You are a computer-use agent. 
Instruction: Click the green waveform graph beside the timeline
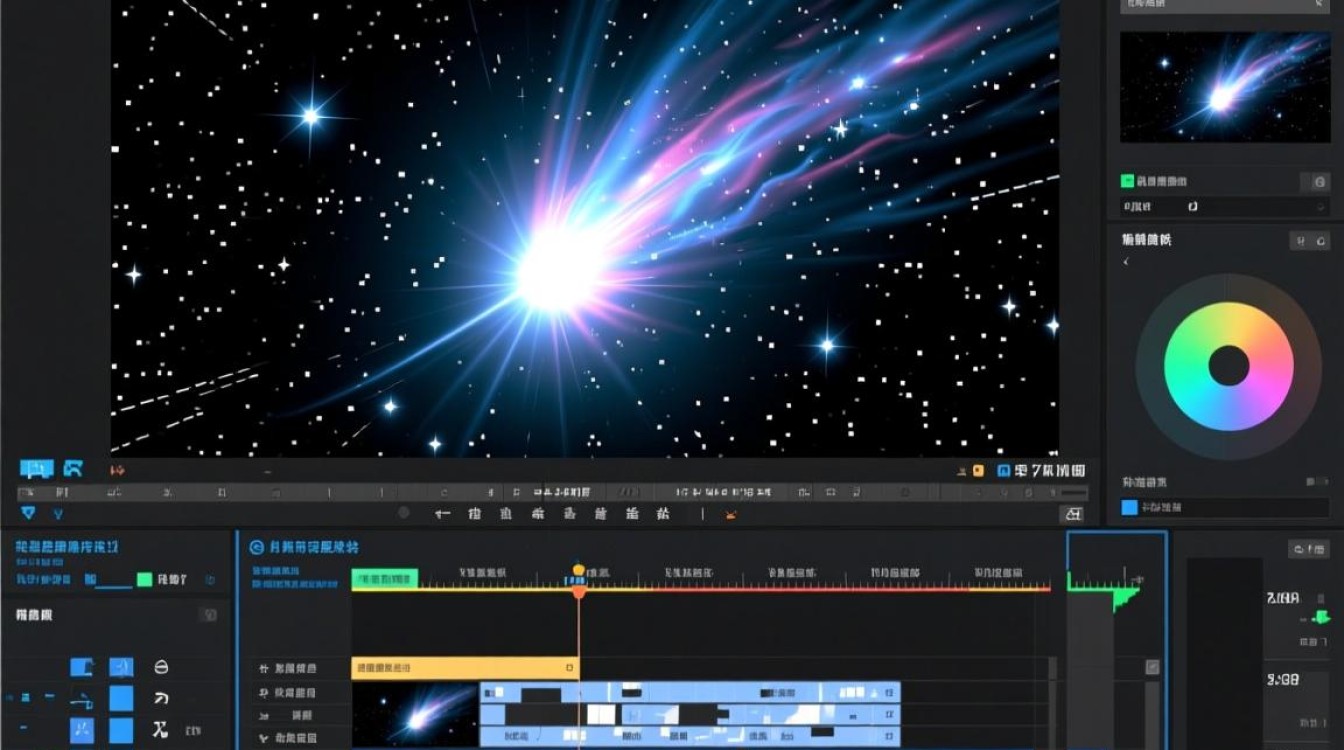(1105, 590)
